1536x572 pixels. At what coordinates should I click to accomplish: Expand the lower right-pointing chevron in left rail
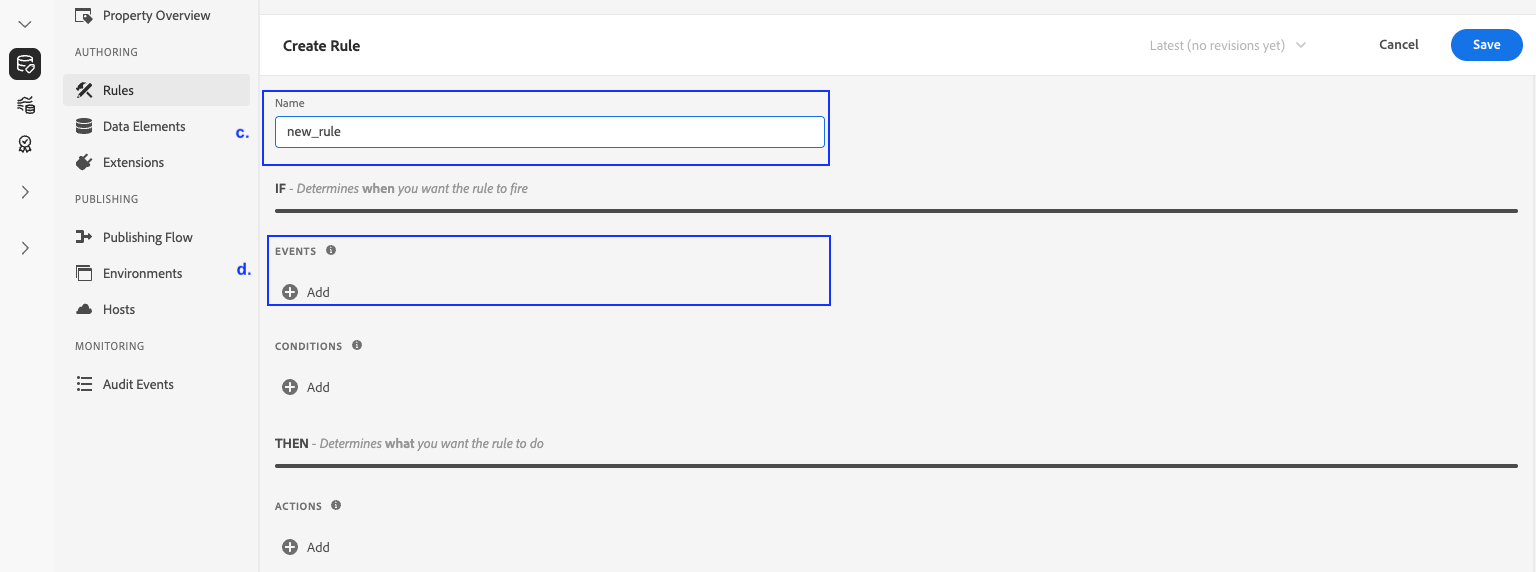pyautogui.click(x=25, y=248)
